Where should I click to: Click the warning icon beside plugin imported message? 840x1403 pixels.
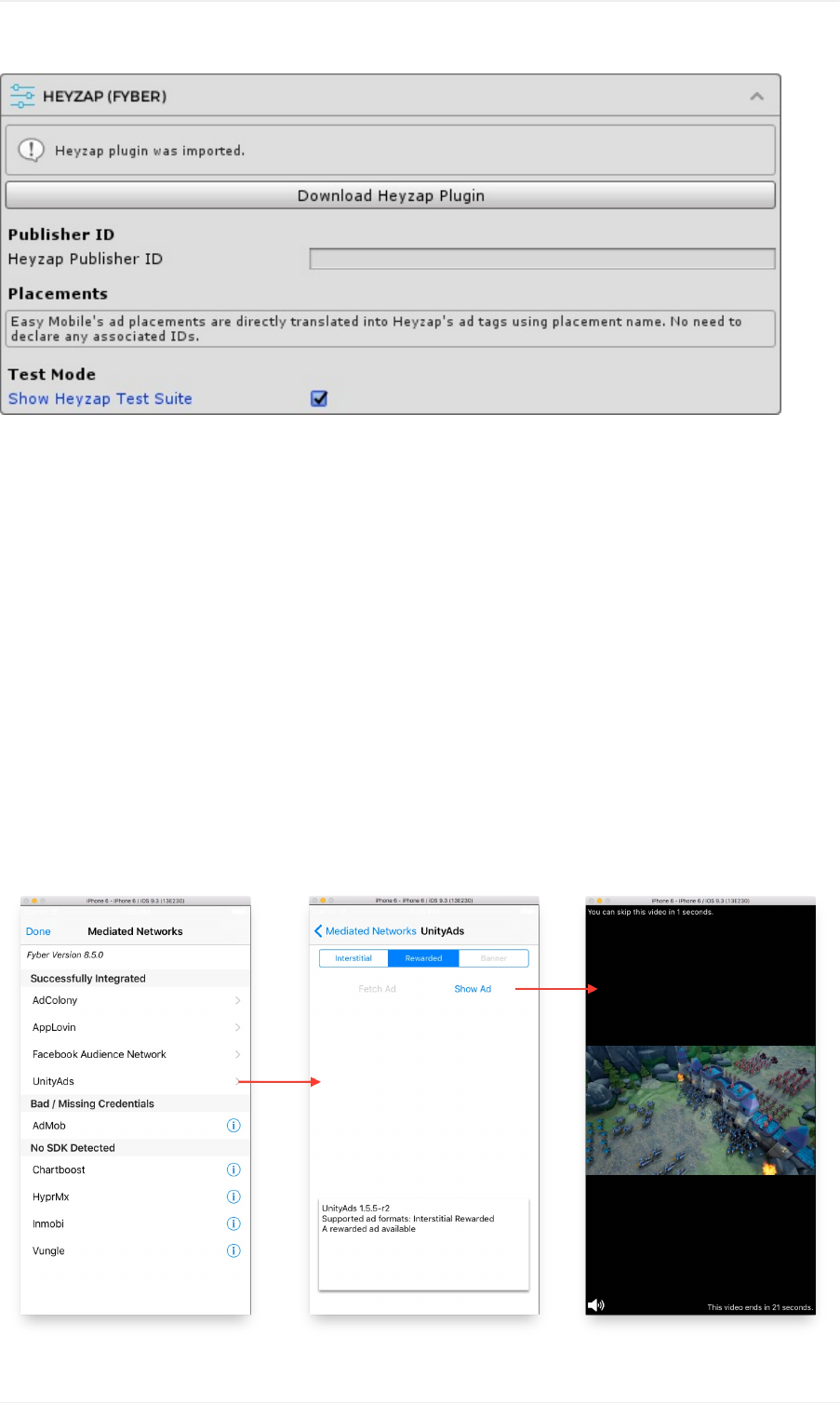(31, 150)
